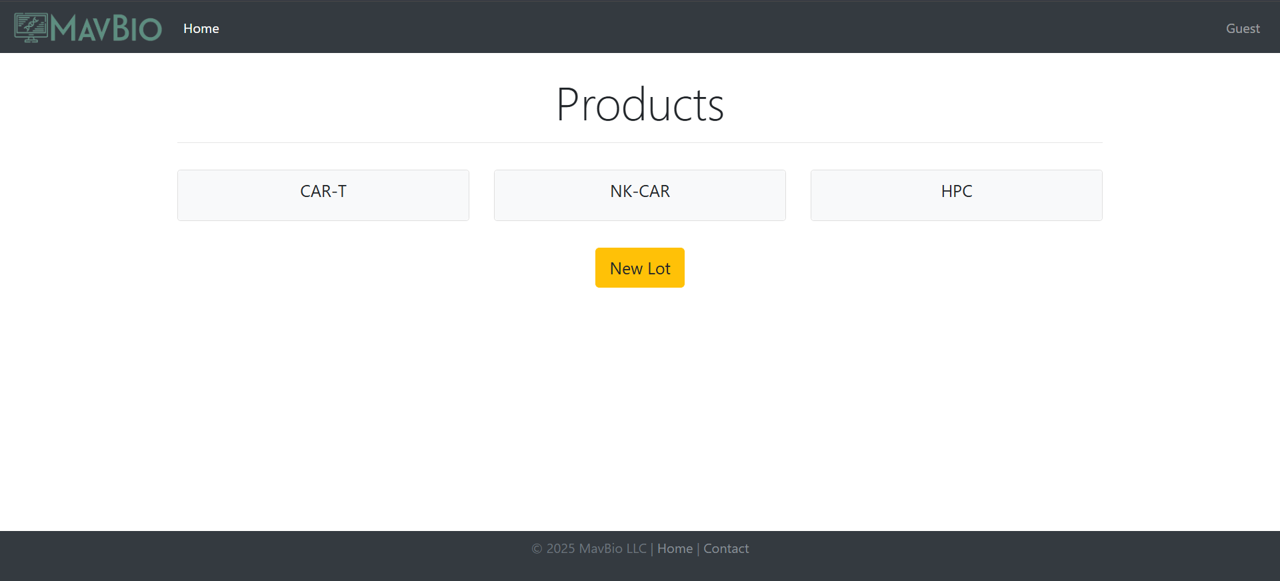Viewport: 1280px width, 581px height.
Task: Select the NK-CAR product card
Action: pos(640,194)
